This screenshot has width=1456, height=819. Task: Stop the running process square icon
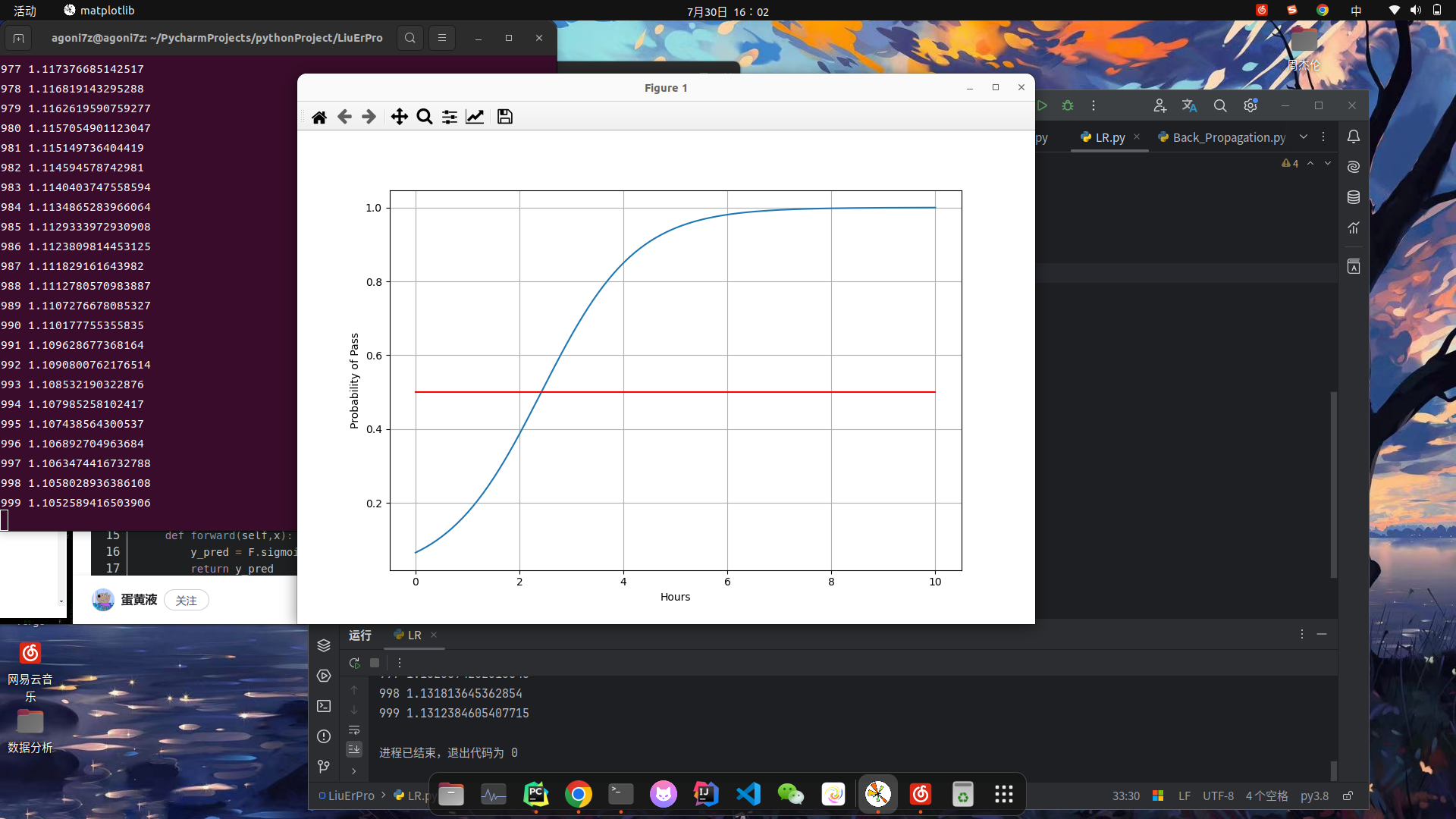point(375,663)
